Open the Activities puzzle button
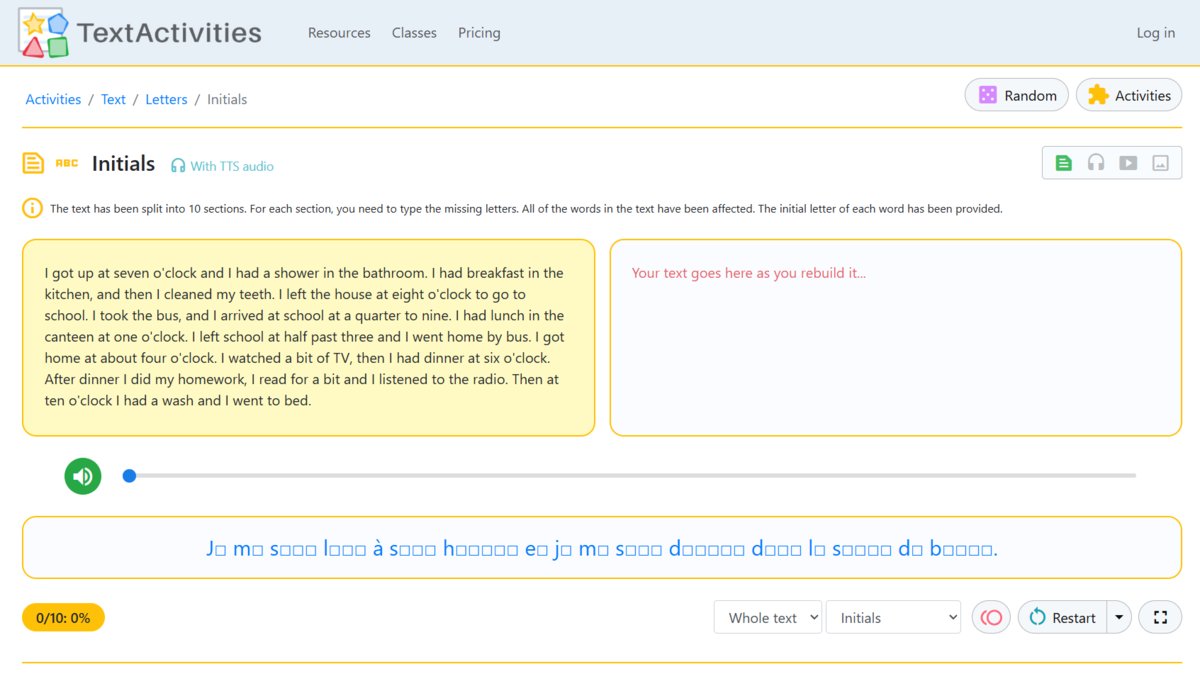The height and width of the screenshot is (686, 1200). 1129,95
